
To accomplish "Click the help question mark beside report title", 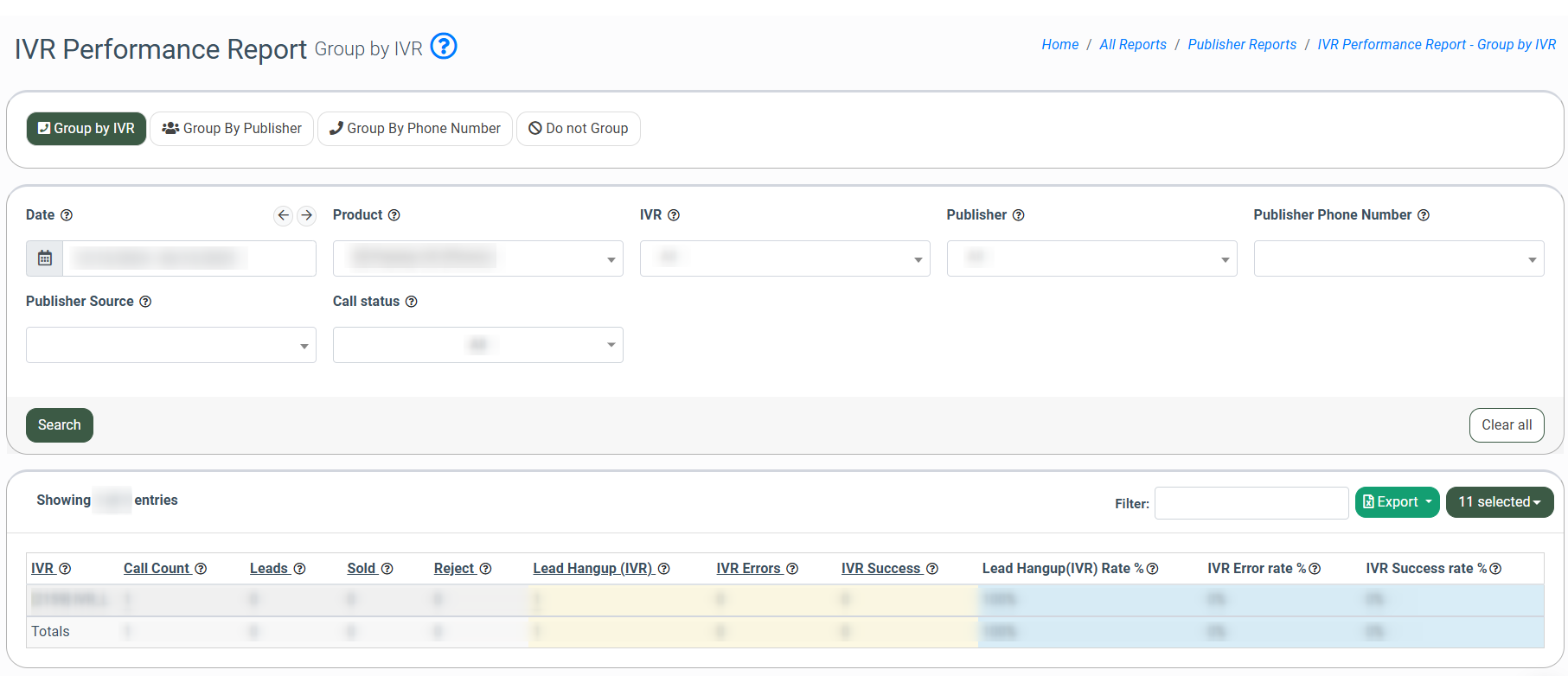I will [444, 46].
